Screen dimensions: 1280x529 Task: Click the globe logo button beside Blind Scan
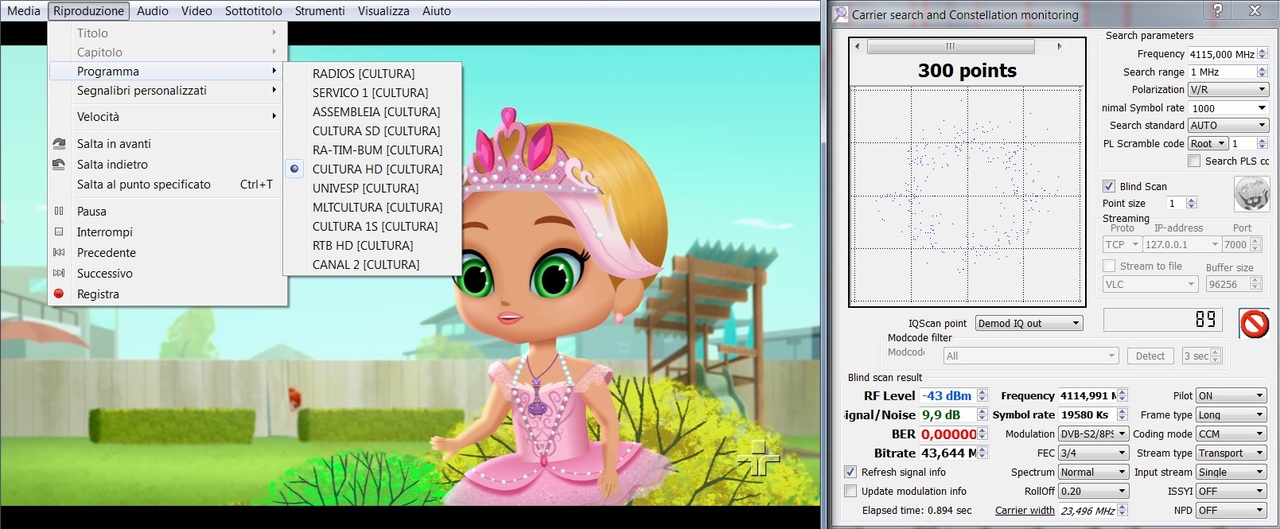point(1250,194)
